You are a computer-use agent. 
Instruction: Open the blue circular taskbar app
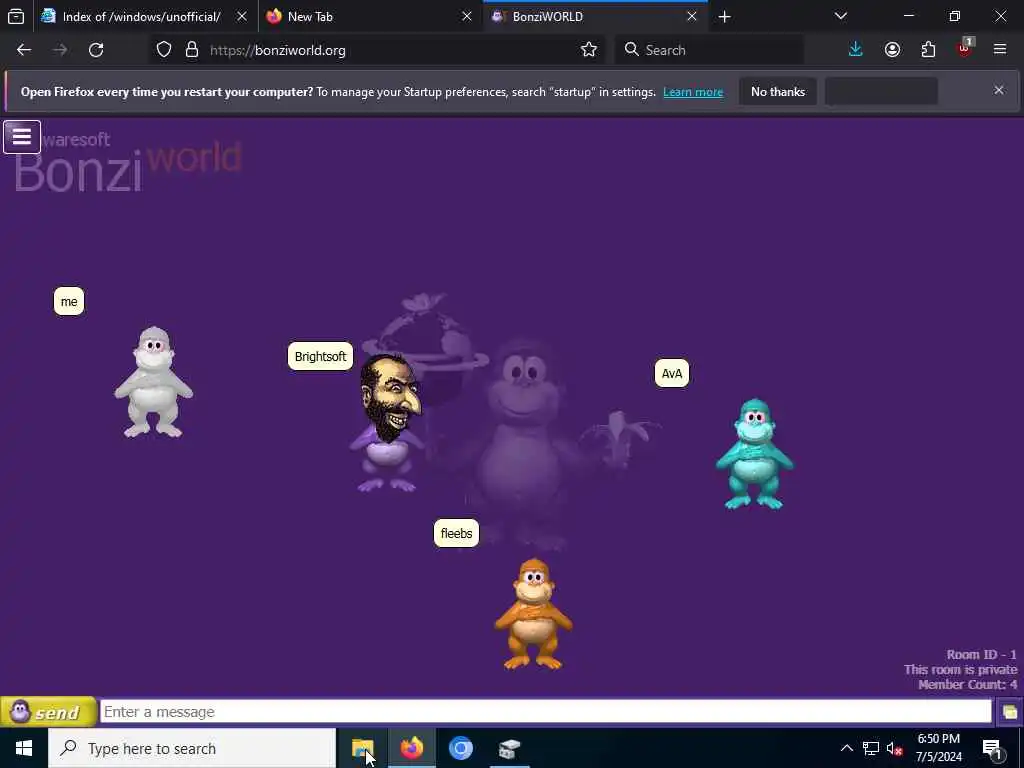pos(460,748)
